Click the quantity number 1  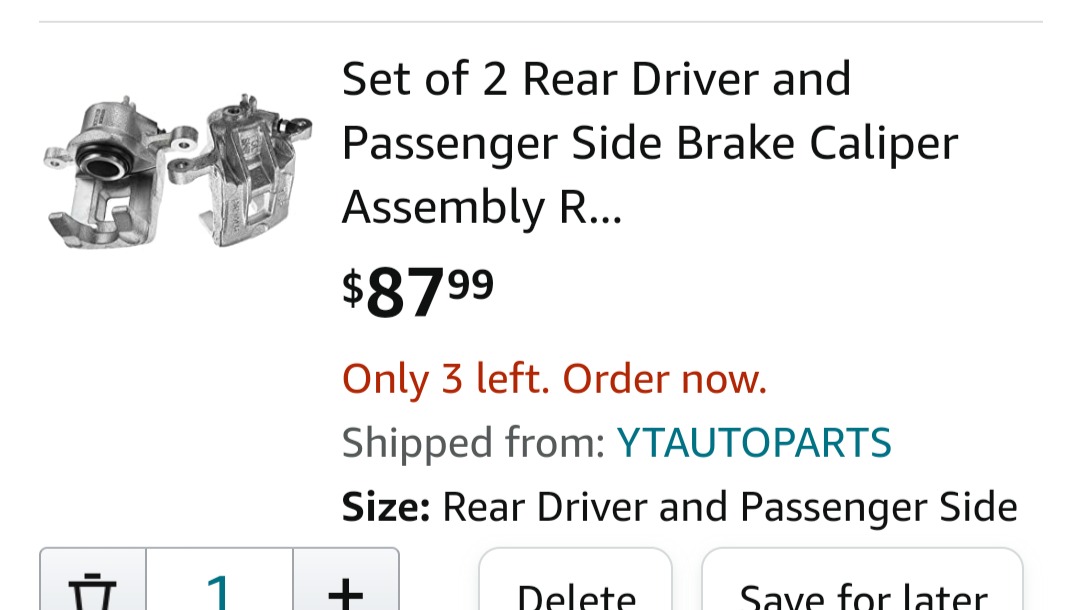pos(219,588)
